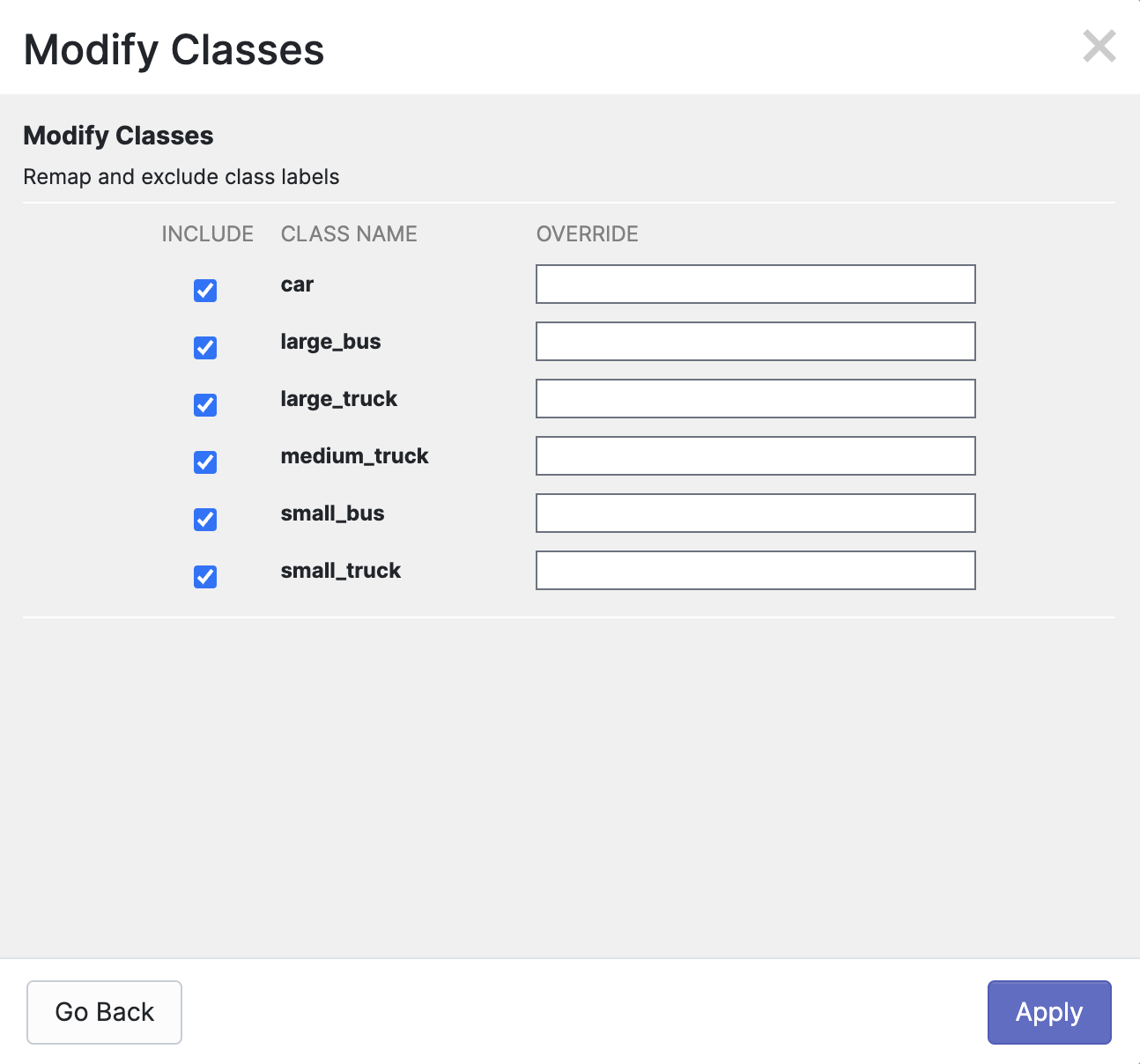Uncheck the large_bus include checkbox
The width and height of the screenshot is (1140, 1064).
[x=205, y=348]
